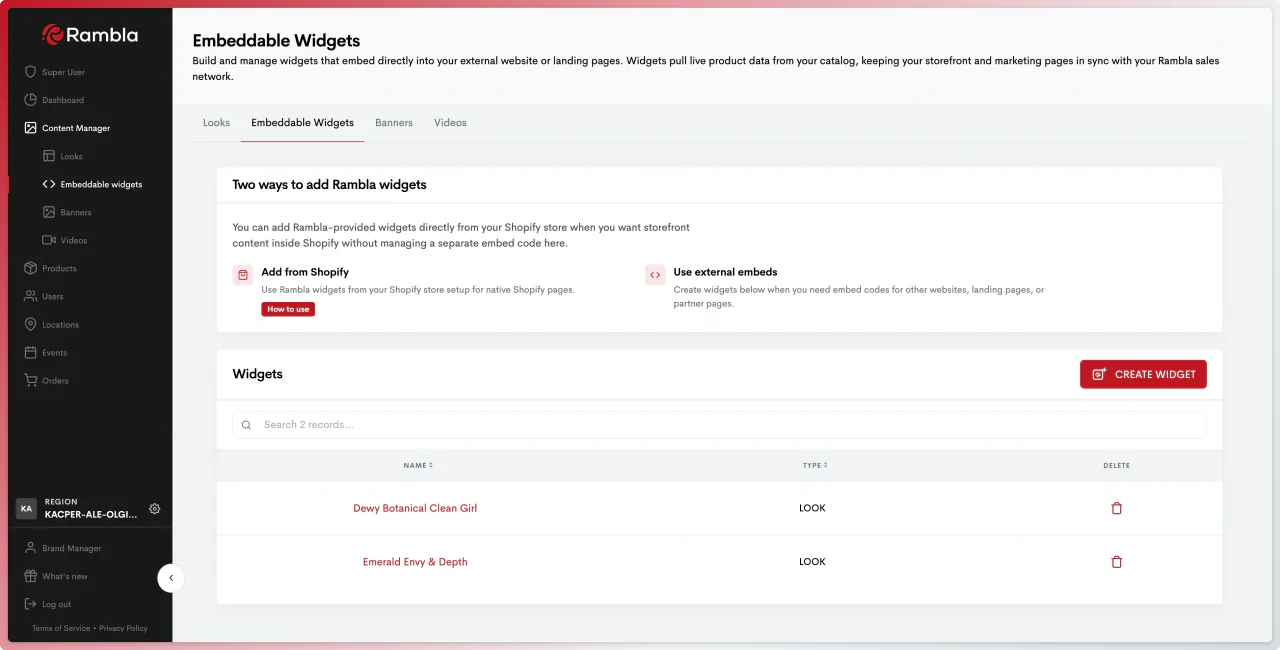Viewport: 1280px width, 650px height.
Task: Click the Banners picture icon
Action: coord(49,212)
